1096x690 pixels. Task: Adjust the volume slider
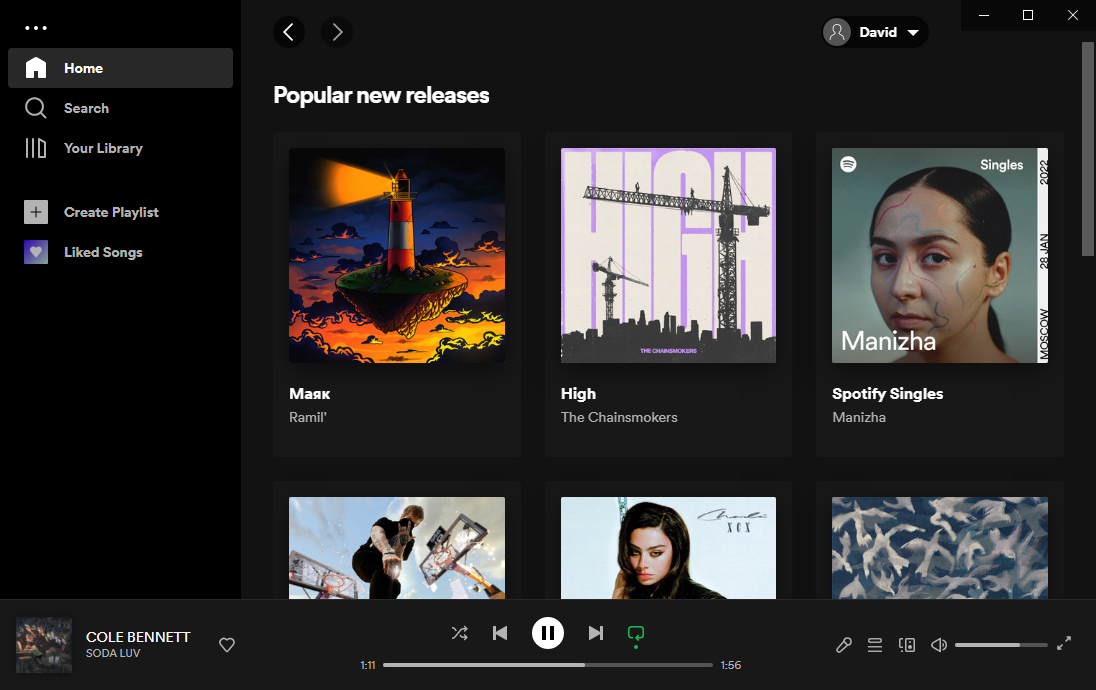1001,645
